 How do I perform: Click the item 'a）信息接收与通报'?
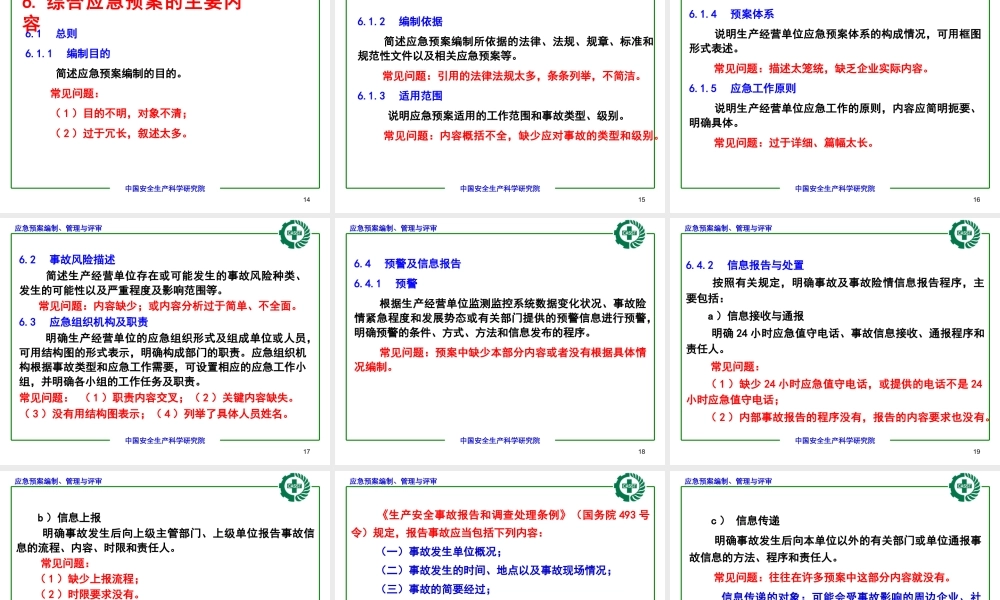pyautogui.click(x=756, y=316)
